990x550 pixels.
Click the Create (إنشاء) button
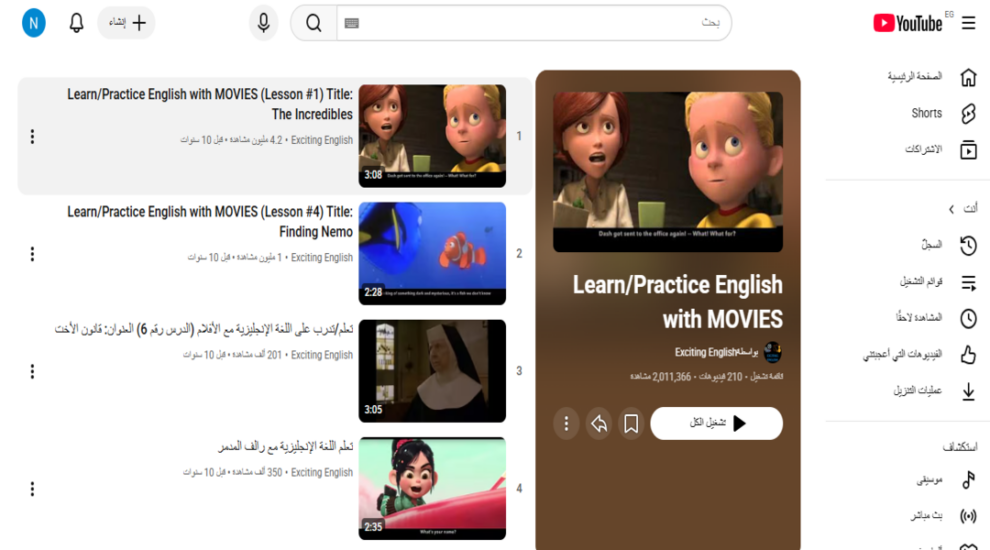(x=126, y=23)
